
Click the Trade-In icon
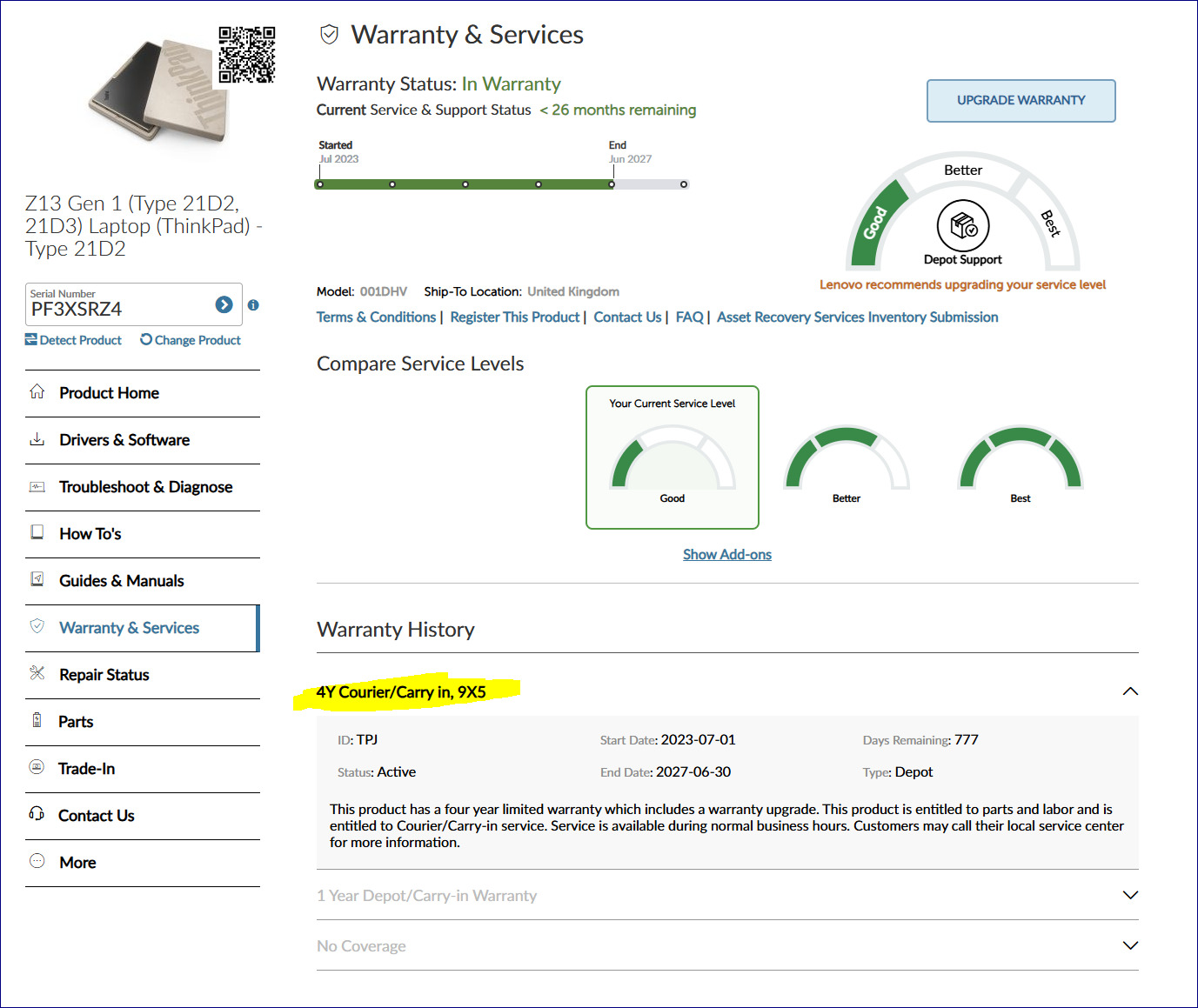[37, 767]
